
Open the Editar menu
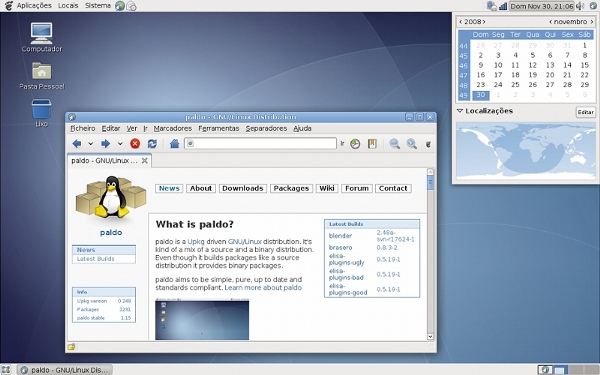[x=111, y=129]
